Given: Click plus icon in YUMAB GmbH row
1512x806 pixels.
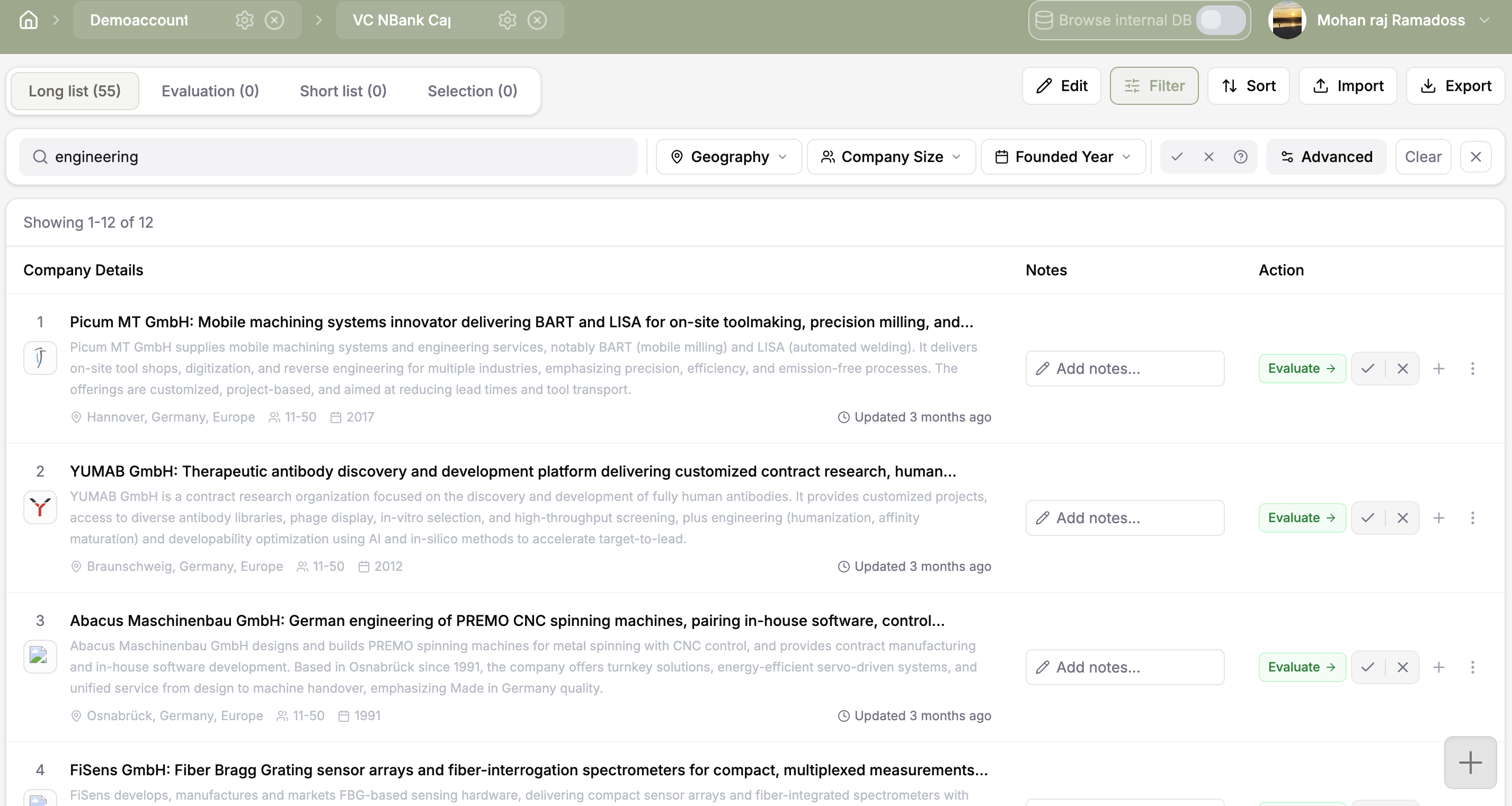Looking at the screenshot, I should [x=1438, y=517].
